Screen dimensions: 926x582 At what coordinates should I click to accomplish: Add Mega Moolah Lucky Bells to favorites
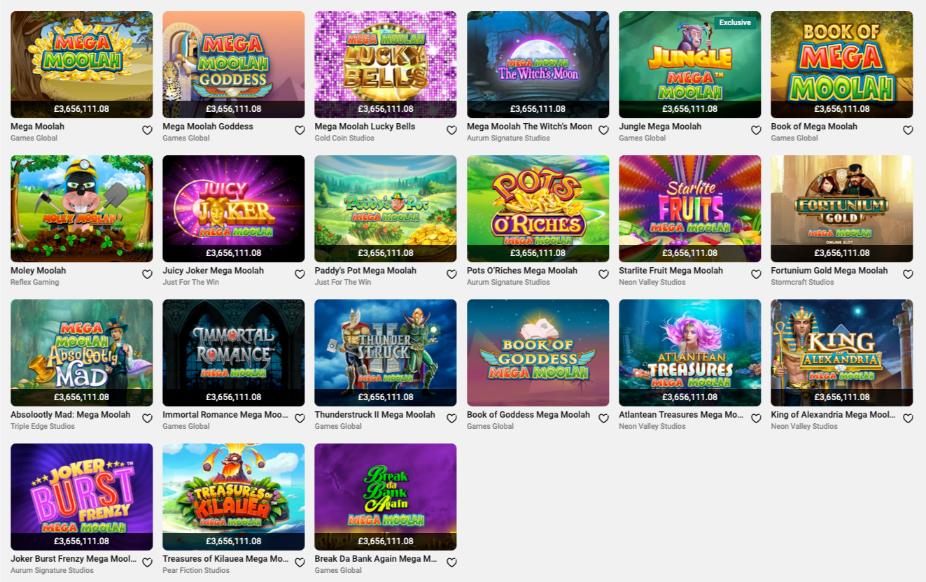click(451, 130)
